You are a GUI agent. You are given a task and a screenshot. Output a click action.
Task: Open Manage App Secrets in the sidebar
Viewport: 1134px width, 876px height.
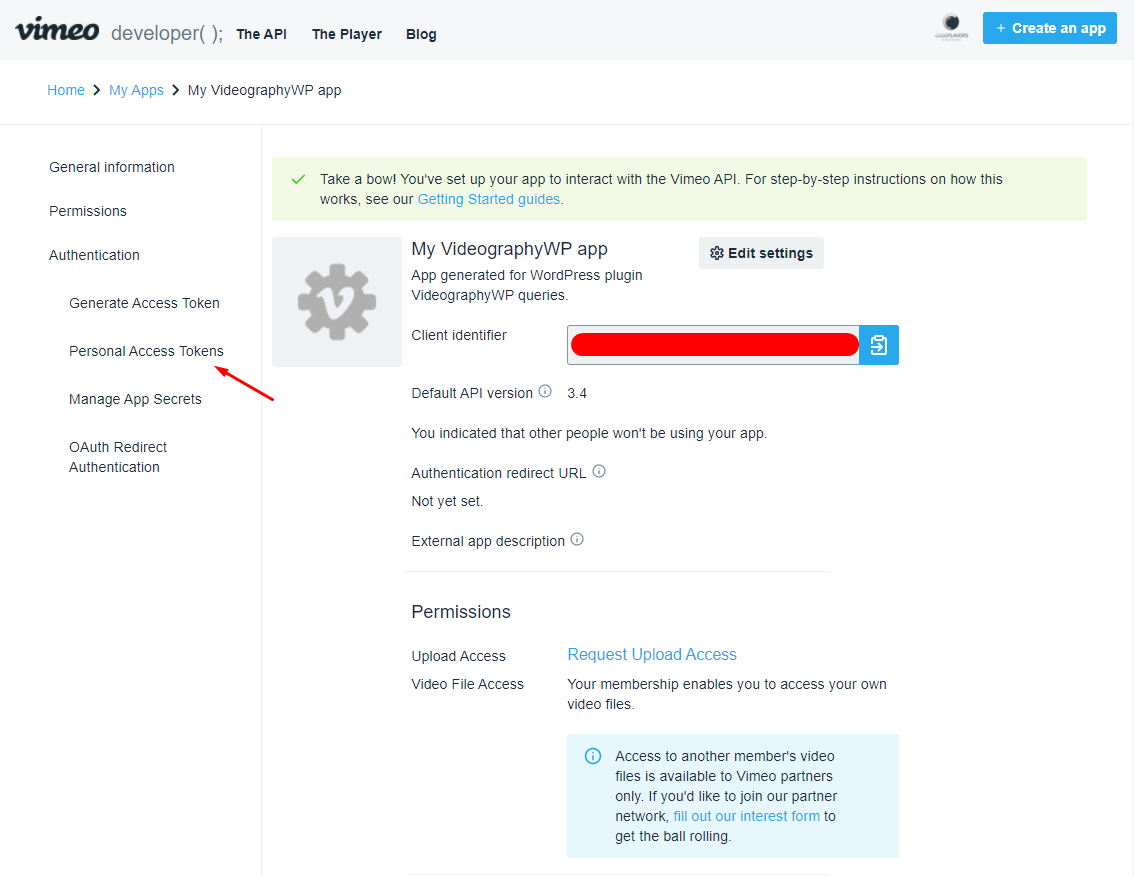pyautogui.click(x=135, y=399)
